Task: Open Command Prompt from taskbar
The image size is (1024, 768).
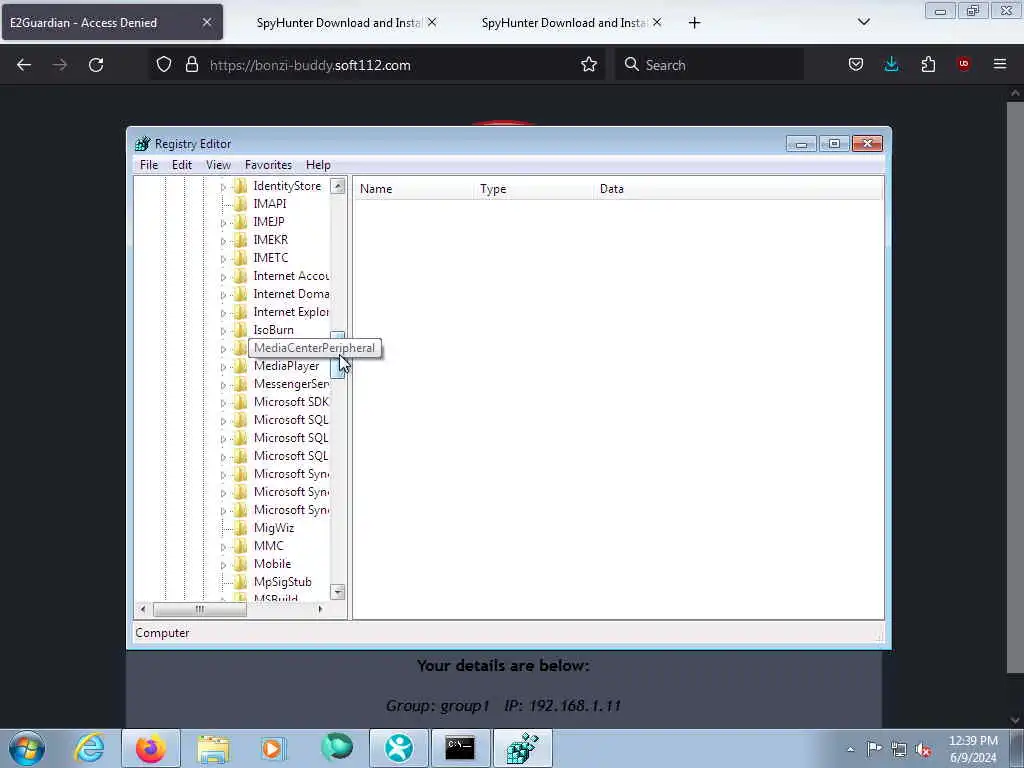Action: pos(460,748)
